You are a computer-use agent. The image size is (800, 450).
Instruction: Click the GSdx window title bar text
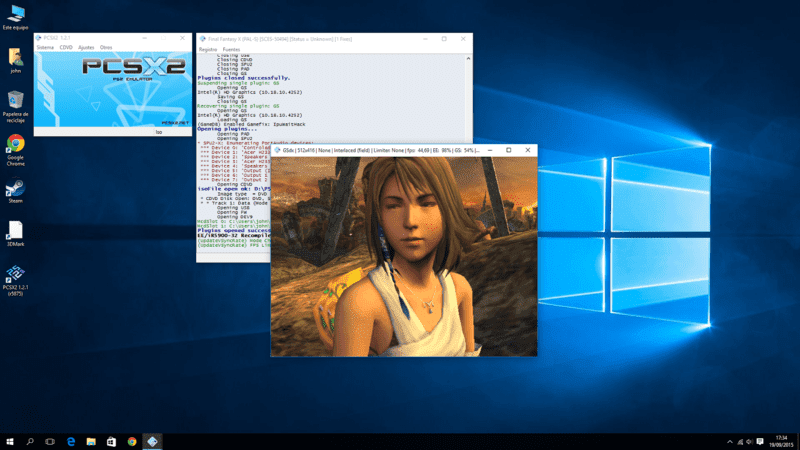pos(381,151)
